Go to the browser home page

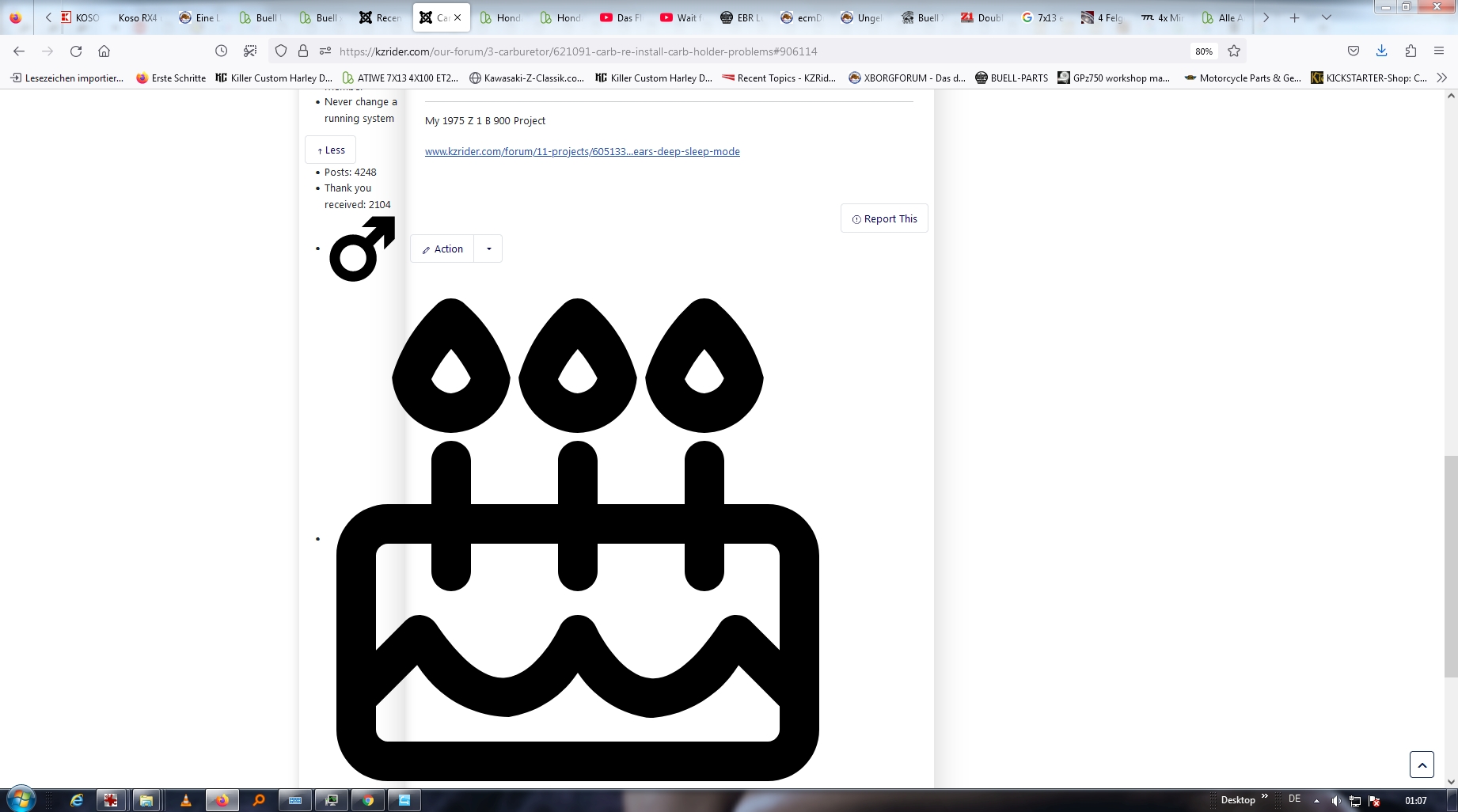(104, 51)
